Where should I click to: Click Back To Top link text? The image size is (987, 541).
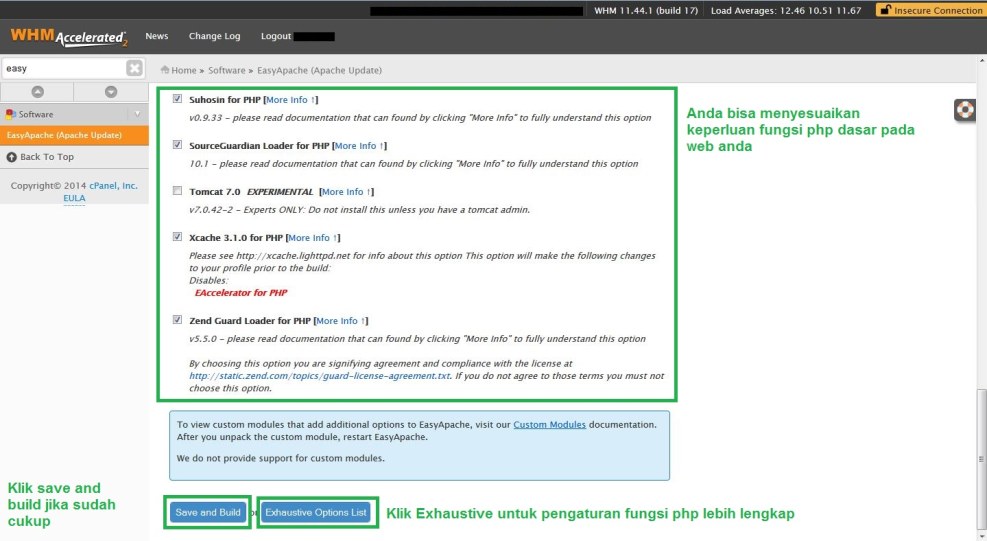[x=47, y=157]
